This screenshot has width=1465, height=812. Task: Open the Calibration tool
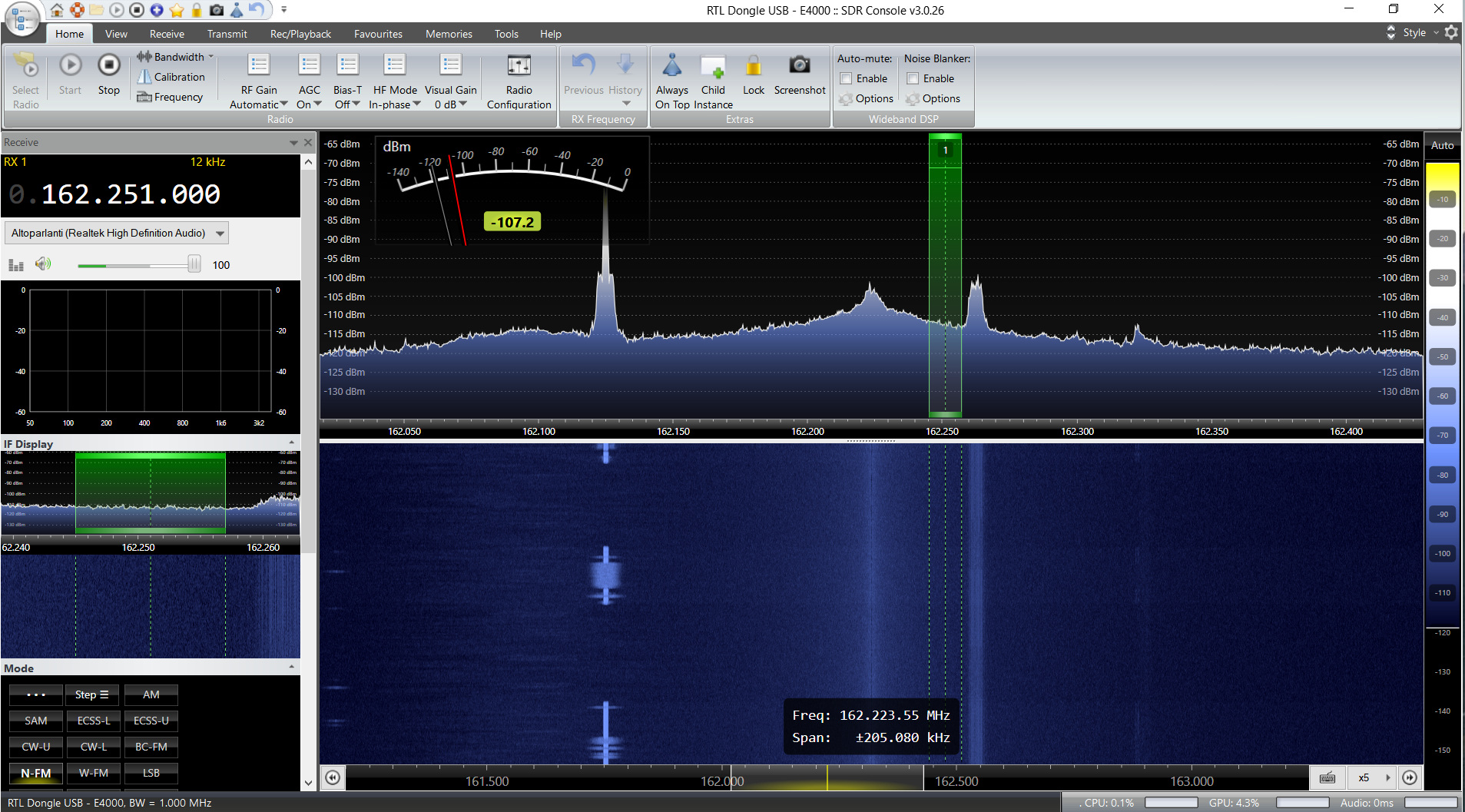[171, 77]
